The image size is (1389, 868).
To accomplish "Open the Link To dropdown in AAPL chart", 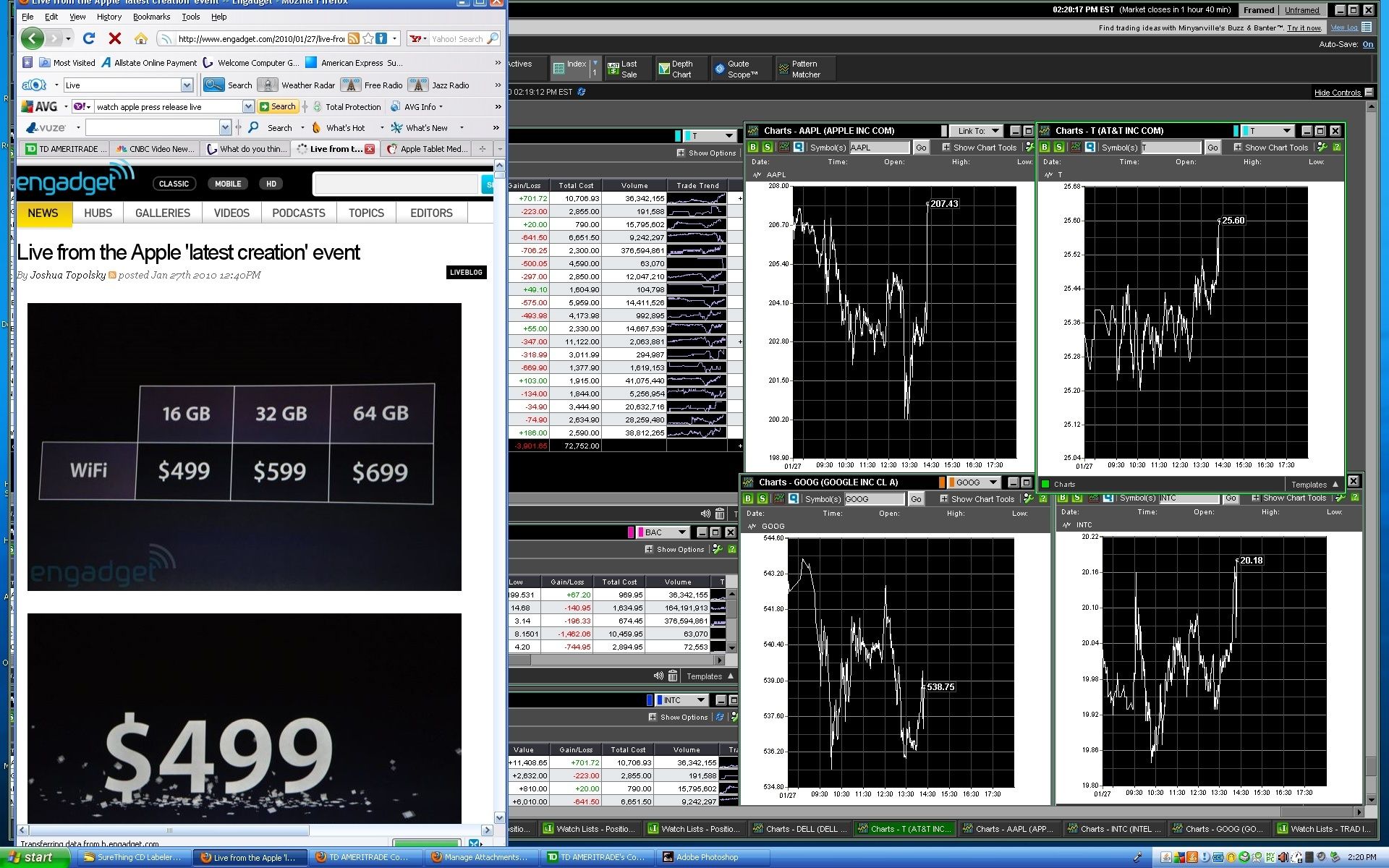I will (x=977, y=131).
